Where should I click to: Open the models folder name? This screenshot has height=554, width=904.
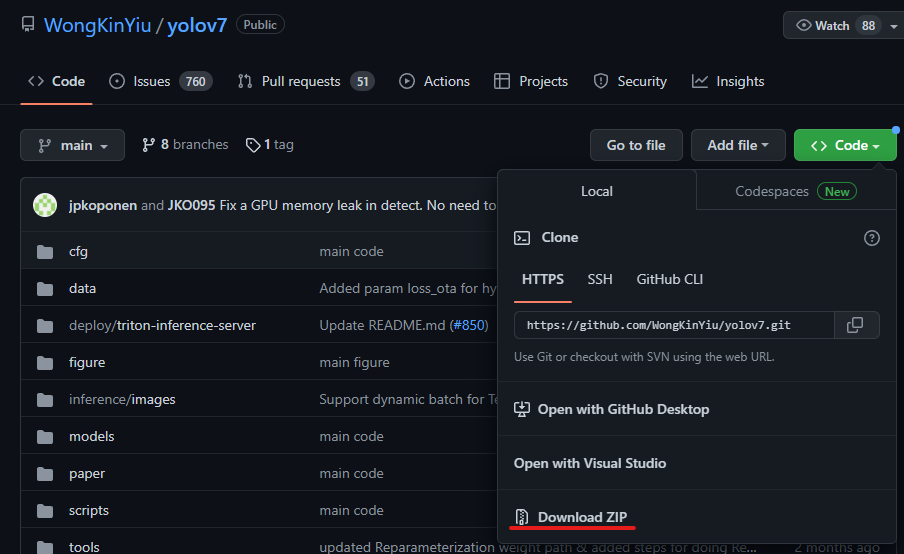pyautogui.click(x=92, y=436)
